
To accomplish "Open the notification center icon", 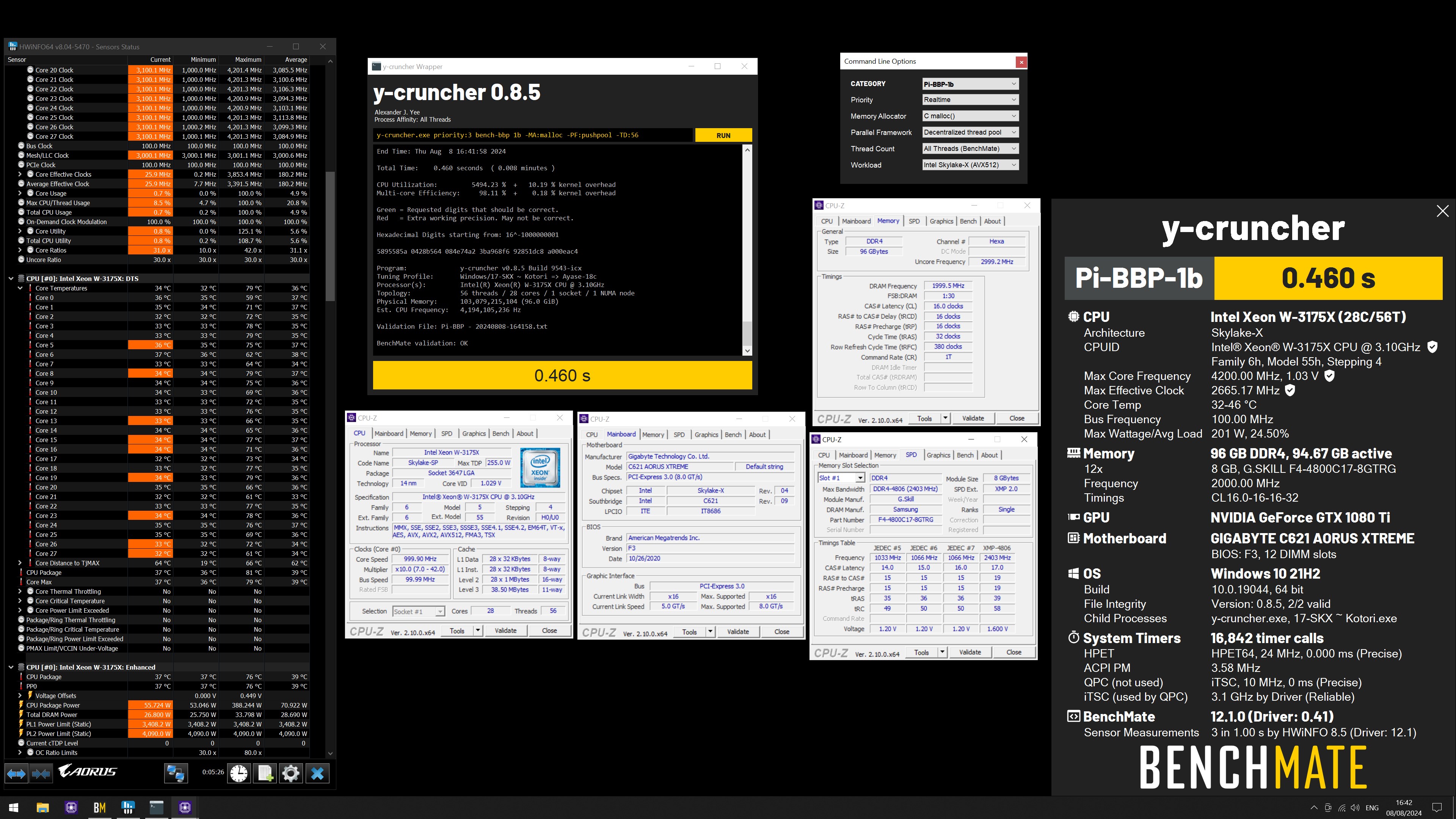I will (1437, 808).
